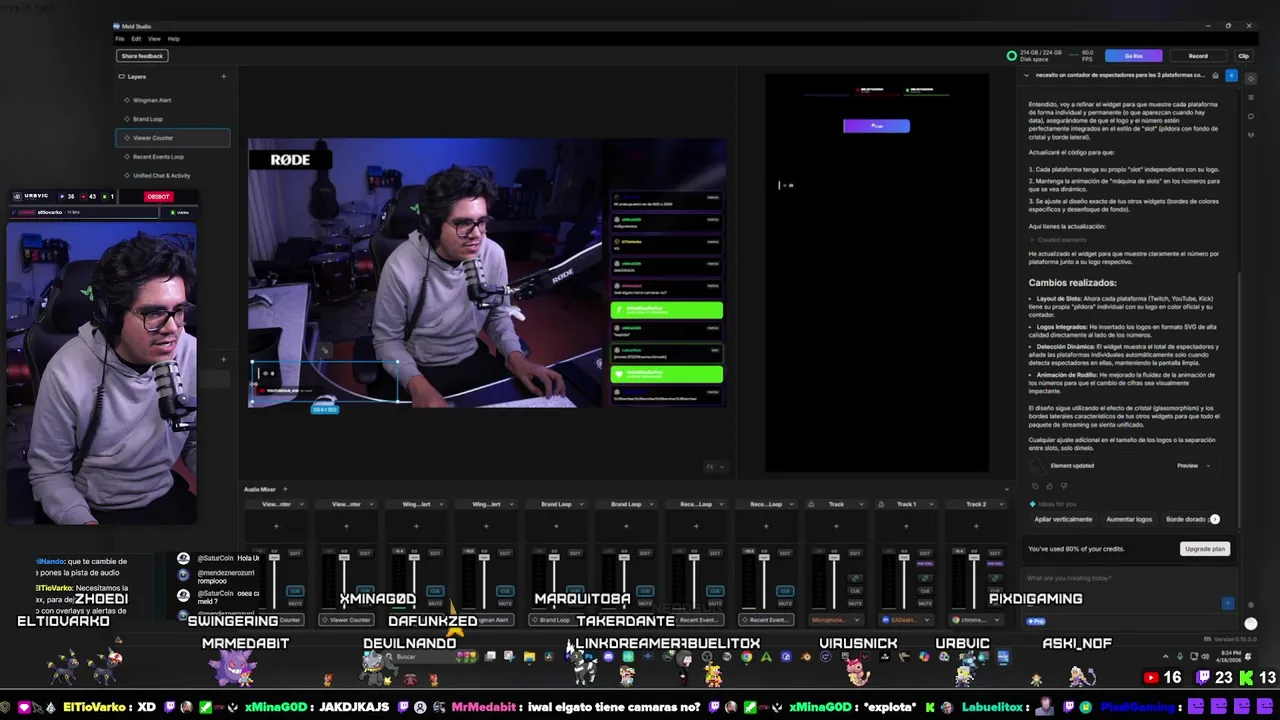Click the warning triangle icon on Track header
The width and height of the screenshot is (1280, 720).
coord(811,504)
